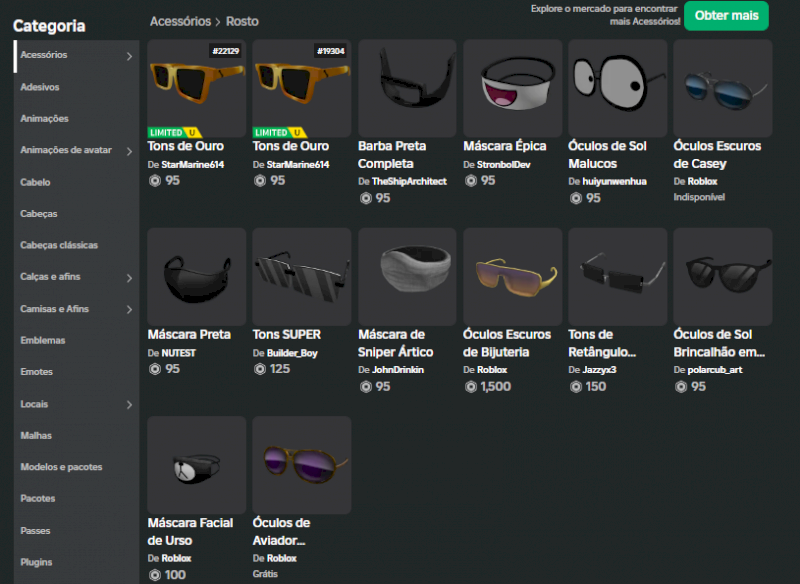This screenshot has height=584, width=800.
Task: Go to the Plugins category
Action: [36, 562]
